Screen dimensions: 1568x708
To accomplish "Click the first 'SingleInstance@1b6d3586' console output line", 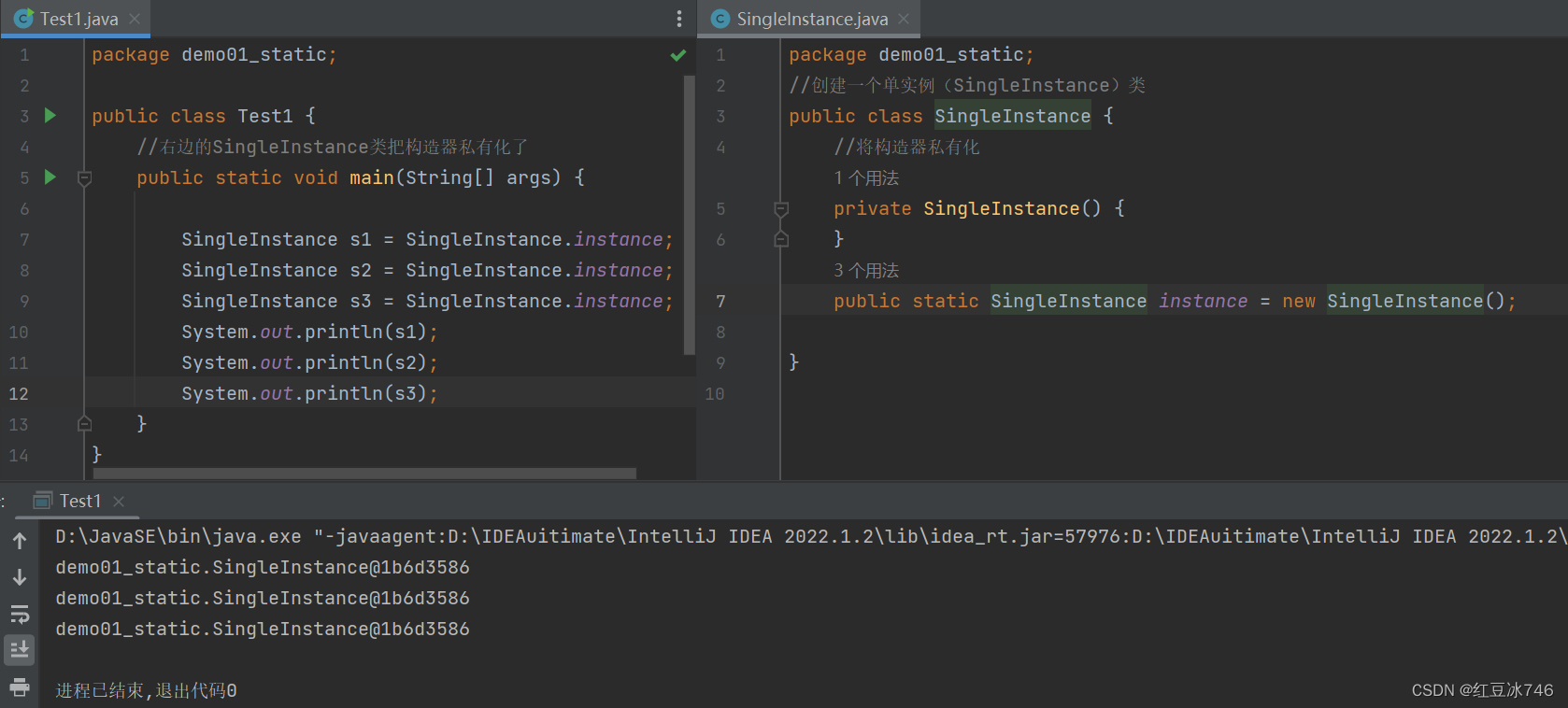I will [x=263, y=567].
